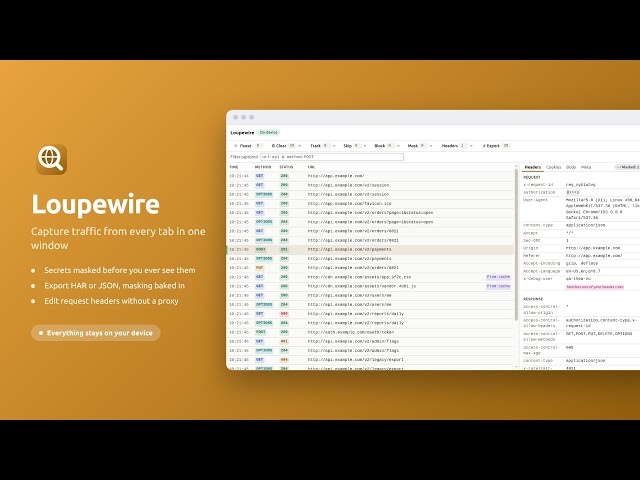The image size is (640, 480).
Task: Click the Everything stays on your device pill
Action: click(96, 333)
